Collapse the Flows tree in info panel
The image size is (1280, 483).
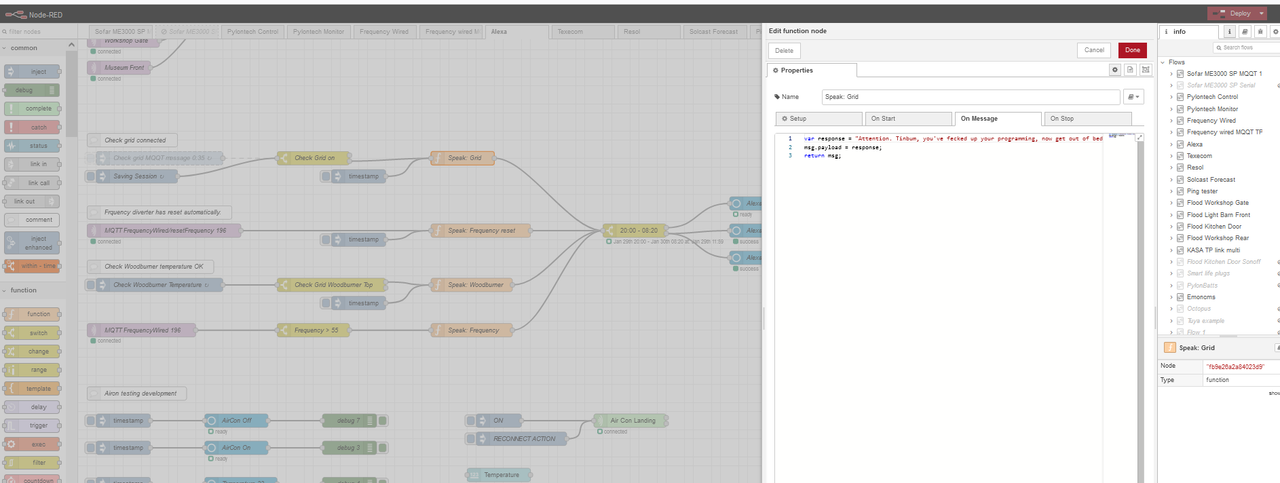[x=1163, y=62]
